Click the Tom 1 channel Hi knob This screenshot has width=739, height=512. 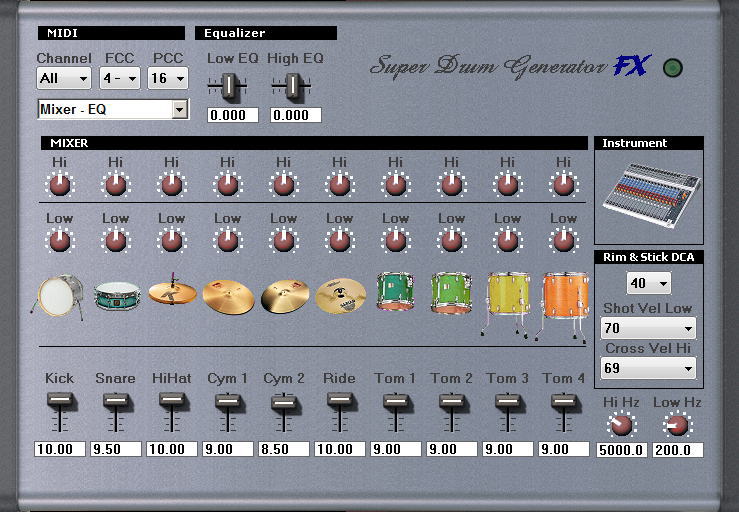pos(395,184)
